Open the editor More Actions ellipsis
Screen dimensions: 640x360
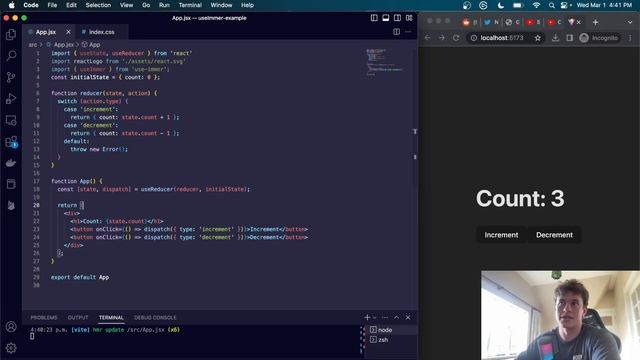pos(408,31)
